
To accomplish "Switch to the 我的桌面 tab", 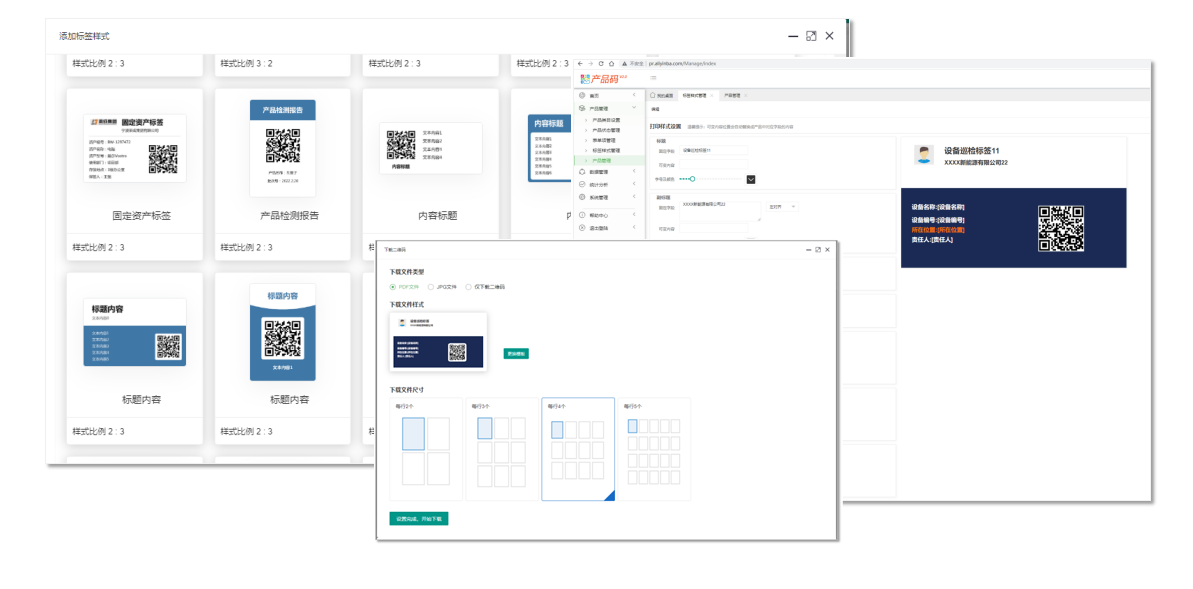I will (661, 96).
